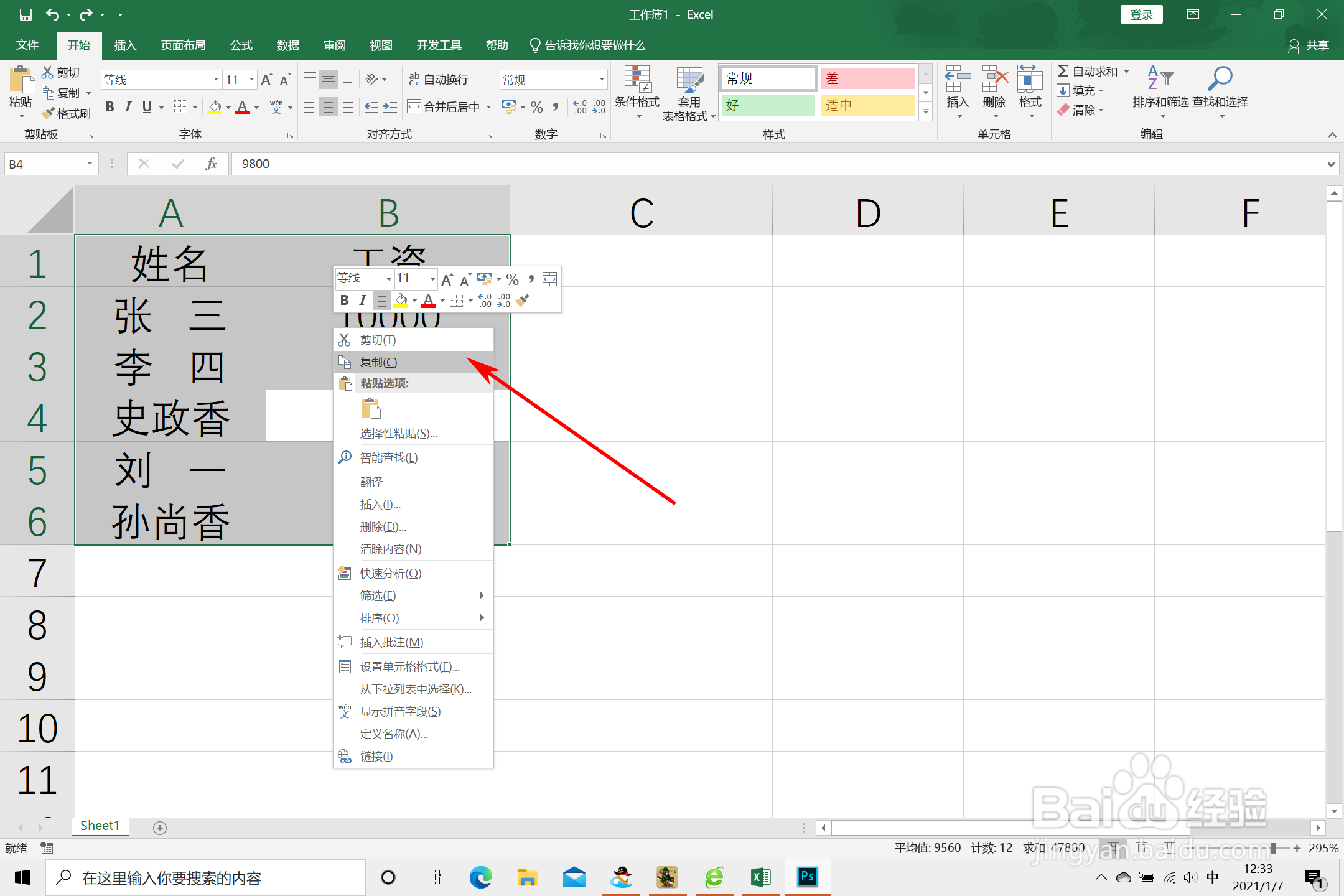The width and height of the screenshot is (1344, 896).
Task: Expand the number format dropdown (常规)
Action: 602,80
